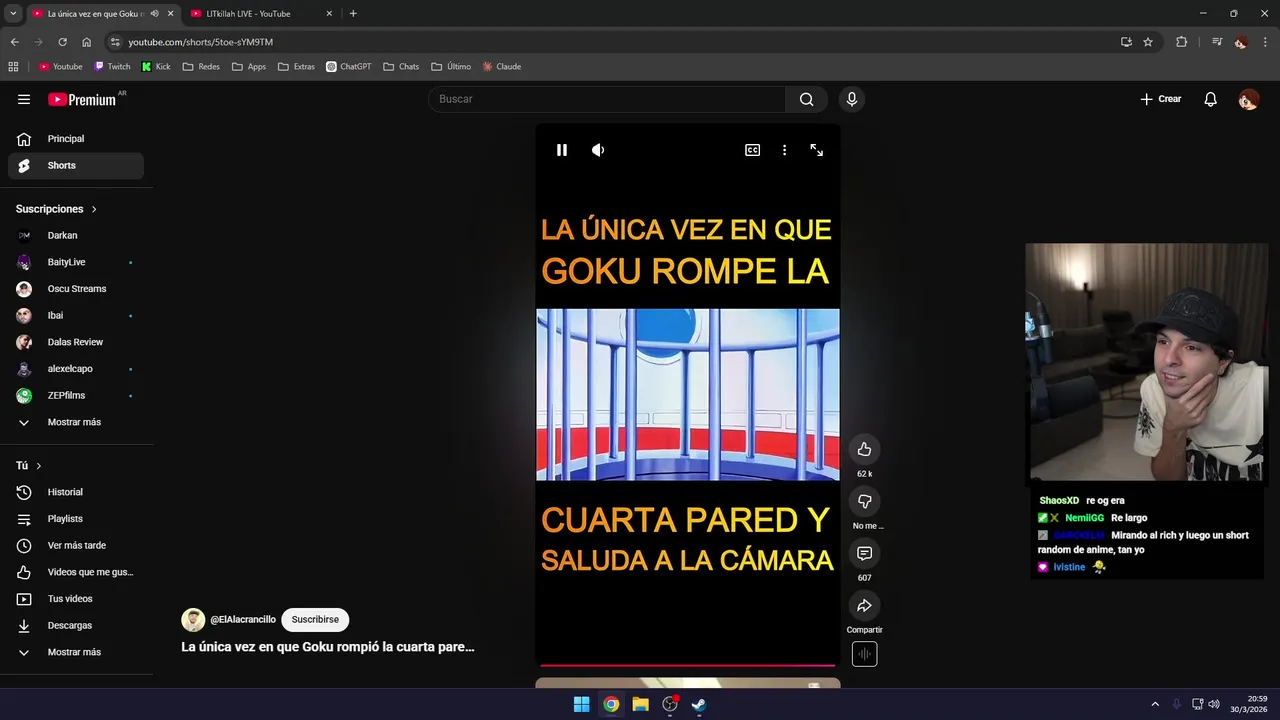Screen dimensions: 1280x720
Task: Open the ZEPfilms subscription channel
Action: click(x=76, y=395)
